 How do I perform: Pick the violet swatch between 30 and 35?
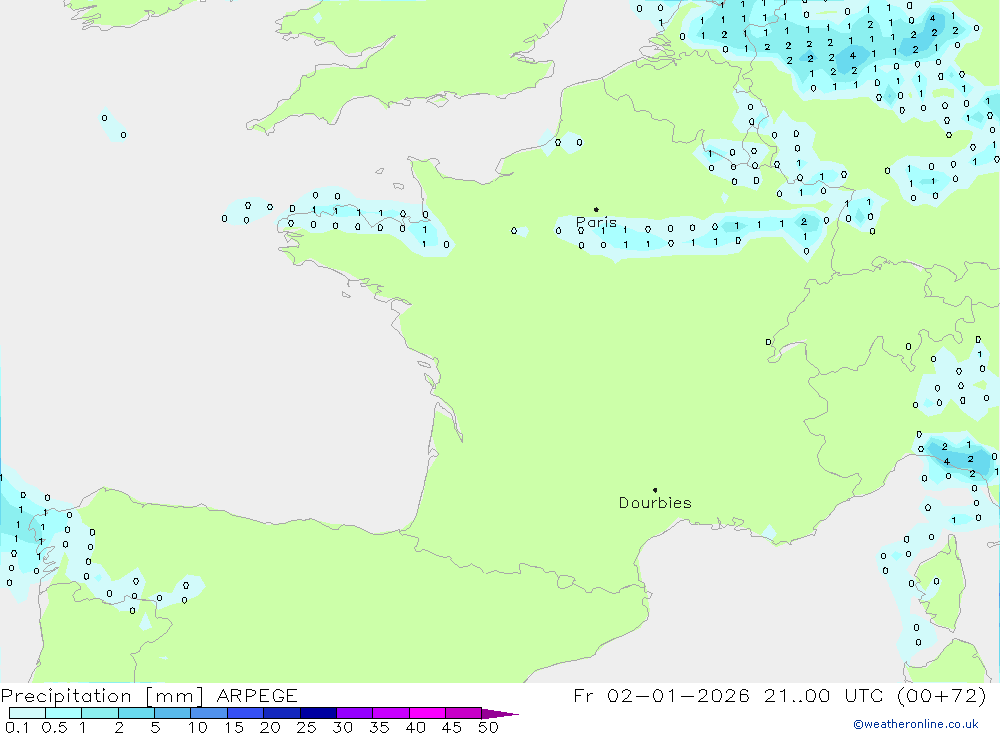coord(354,714)
